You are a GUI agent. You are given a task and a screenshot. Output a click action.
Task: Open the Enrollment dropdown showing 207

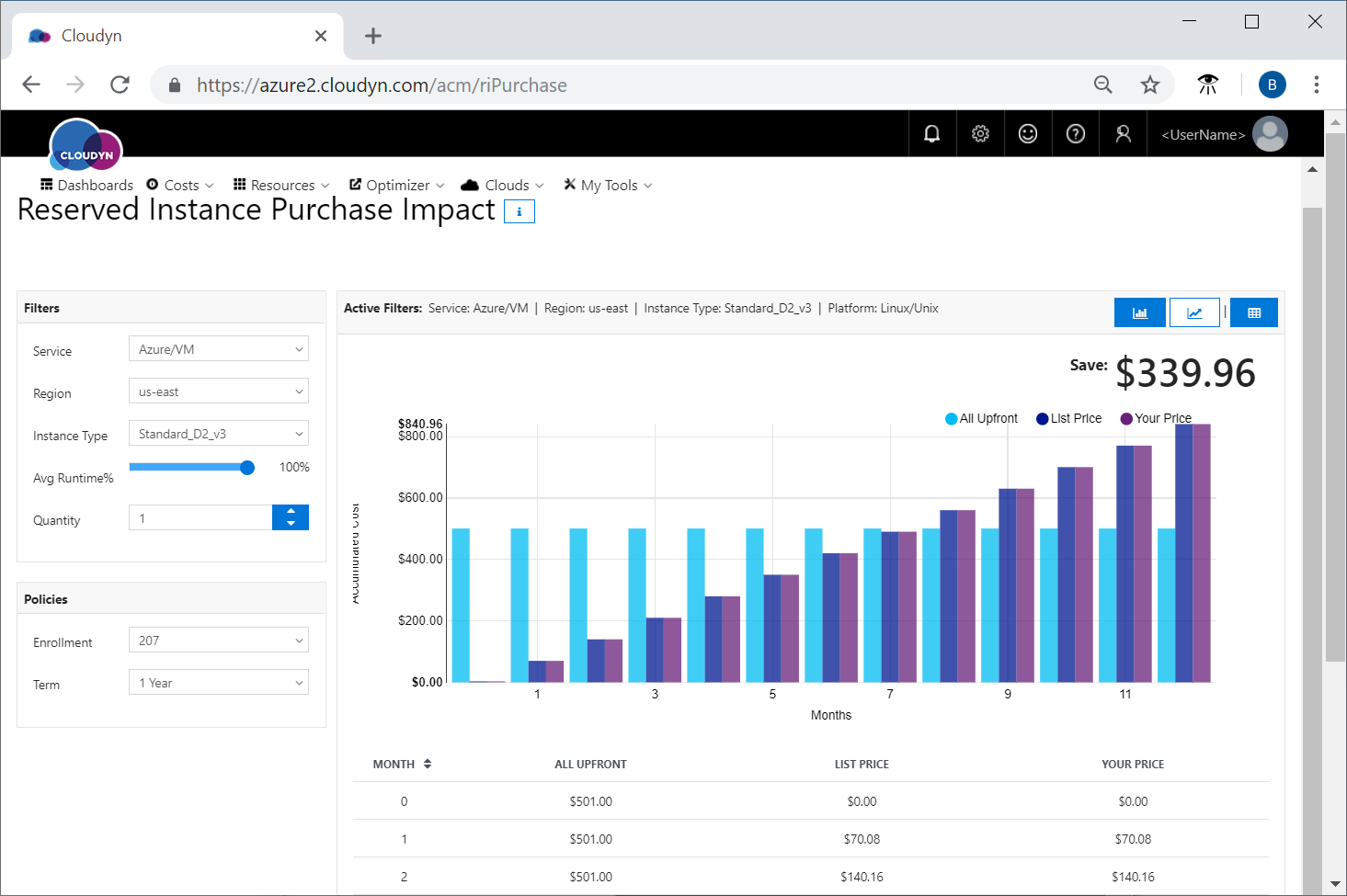219,641
